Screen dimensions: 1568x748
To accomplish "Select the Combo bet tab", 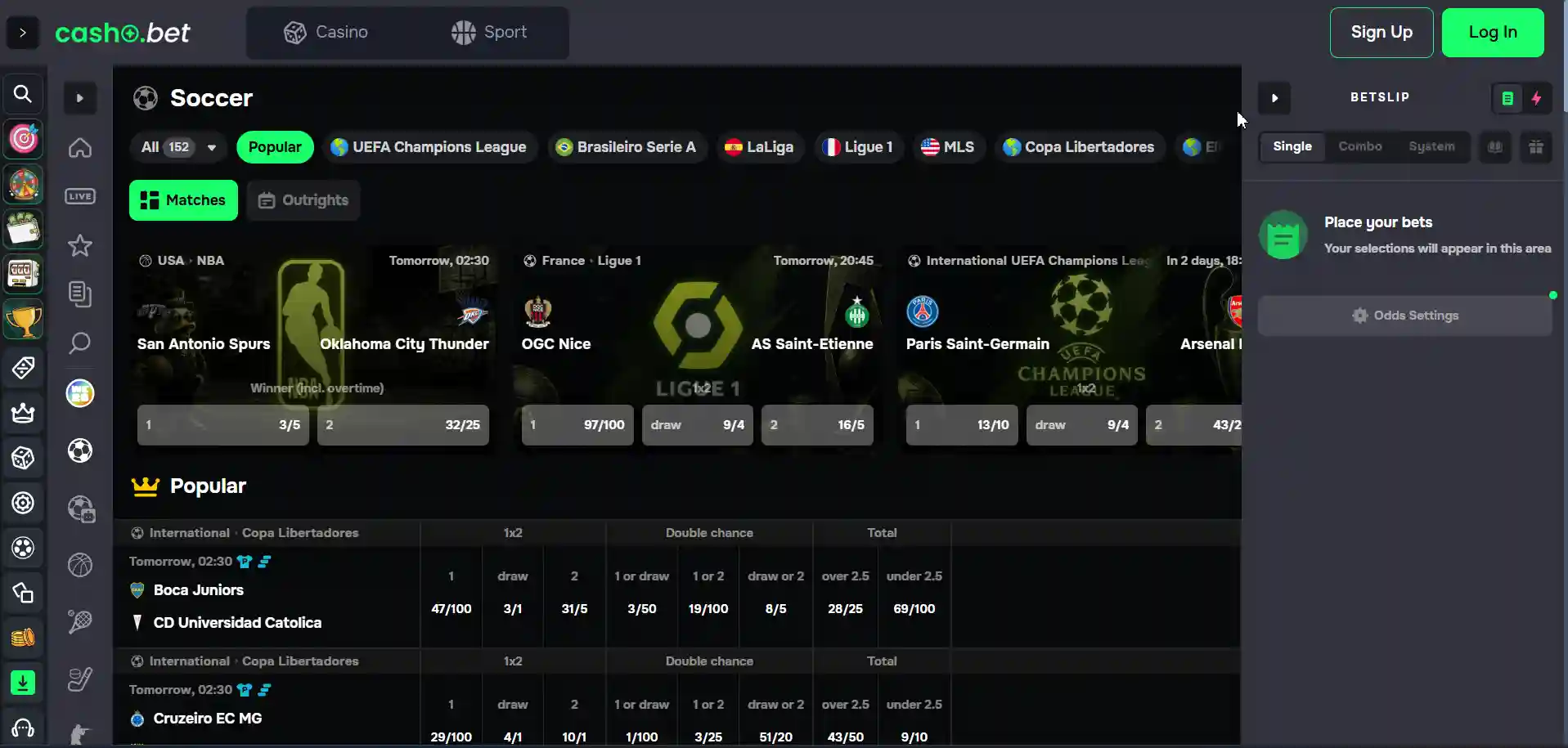I will tap(1360, 146).
